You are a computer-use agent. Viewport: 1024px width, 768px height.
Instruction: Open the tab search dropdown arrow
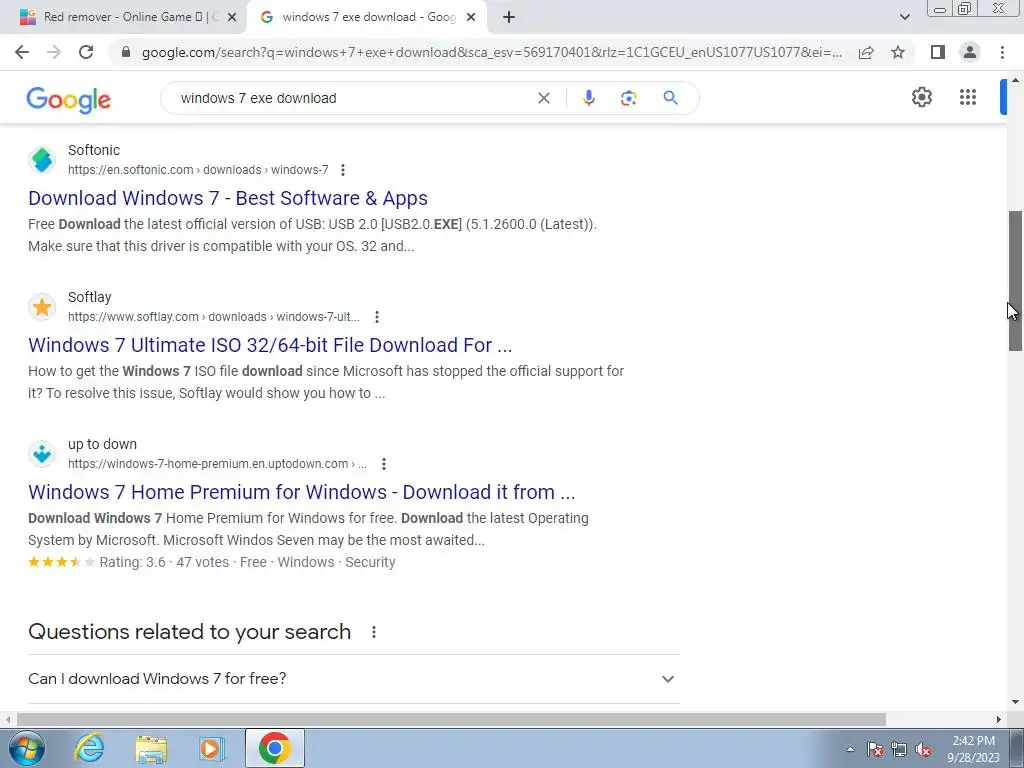click(x=904, y=17)
